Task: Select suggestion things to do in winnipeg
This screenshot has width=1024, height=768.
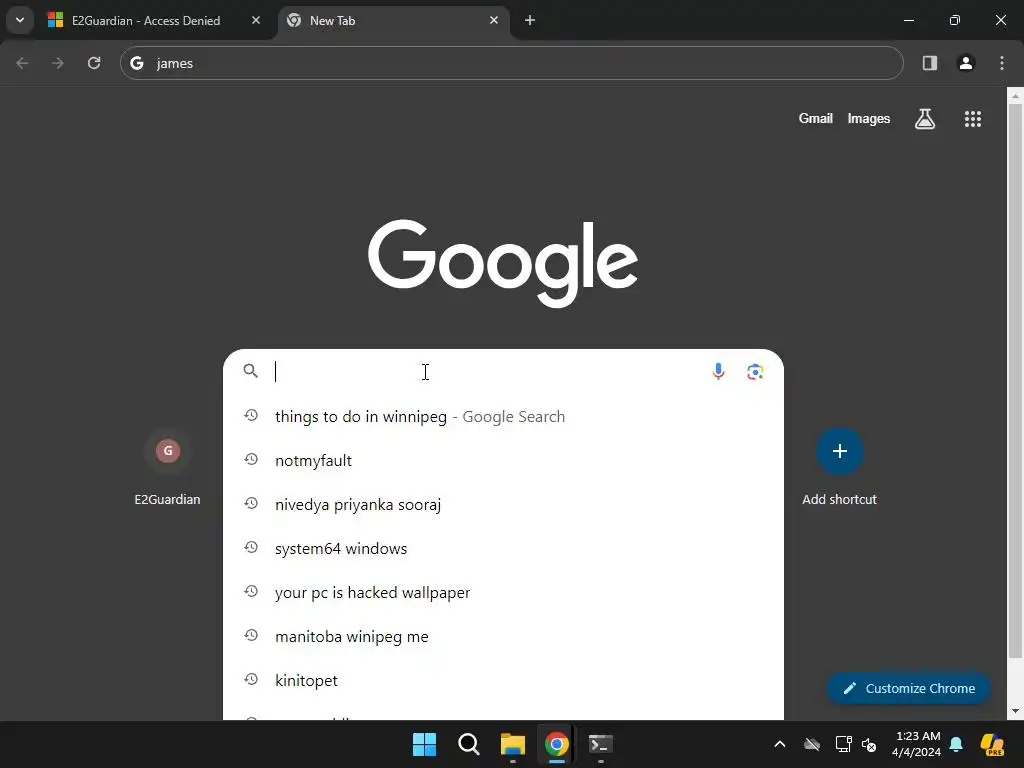Action: tap(503, 417)
